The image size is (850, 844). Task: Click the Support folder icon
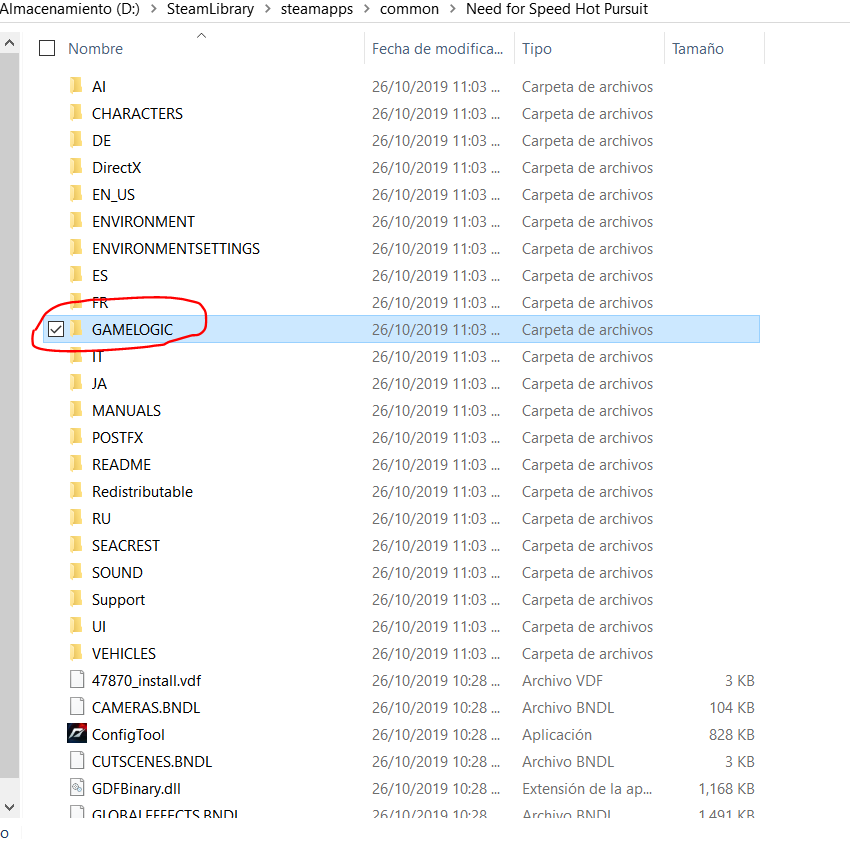[x=76, y=598]
